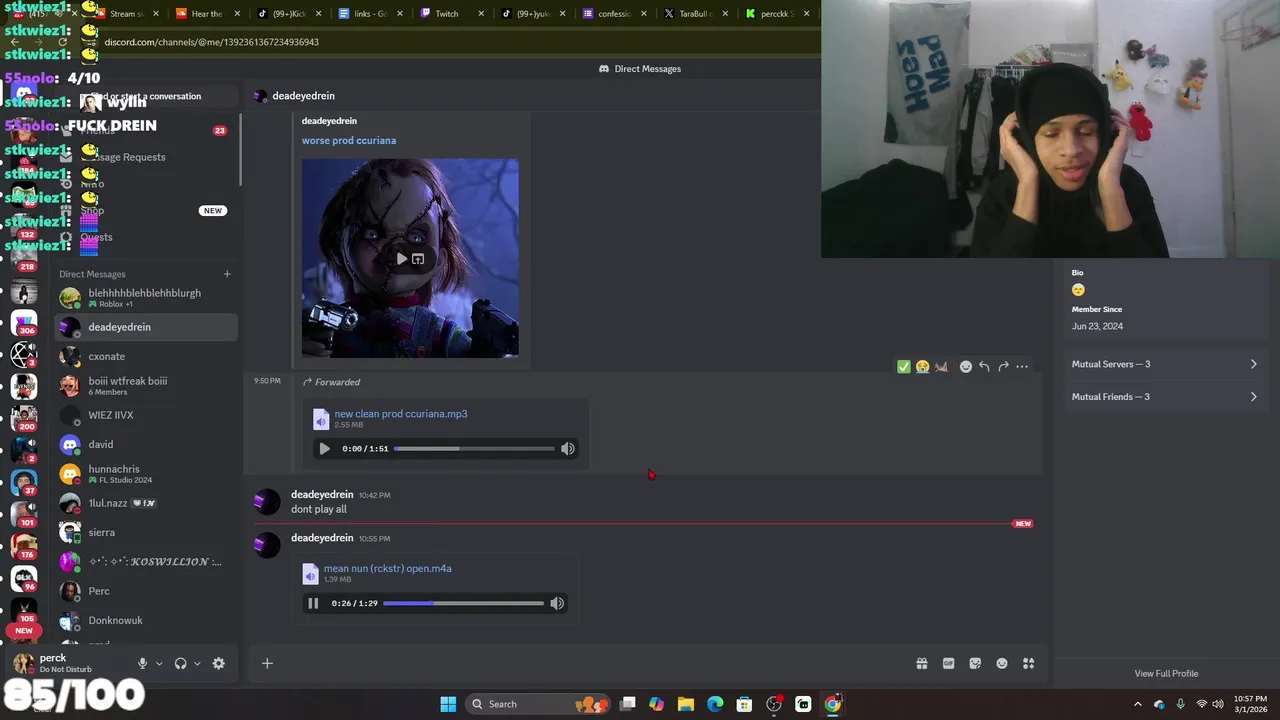Switch to the links browser tab
The height and width of the screenshot is (720, 1280).
[370, 14]
